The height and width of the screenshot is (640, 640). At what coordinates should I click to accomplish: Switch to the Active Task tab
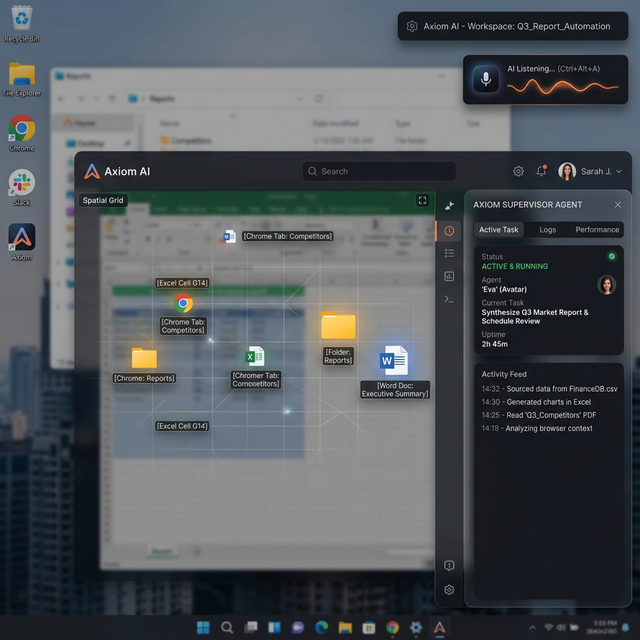pos(498,229)
